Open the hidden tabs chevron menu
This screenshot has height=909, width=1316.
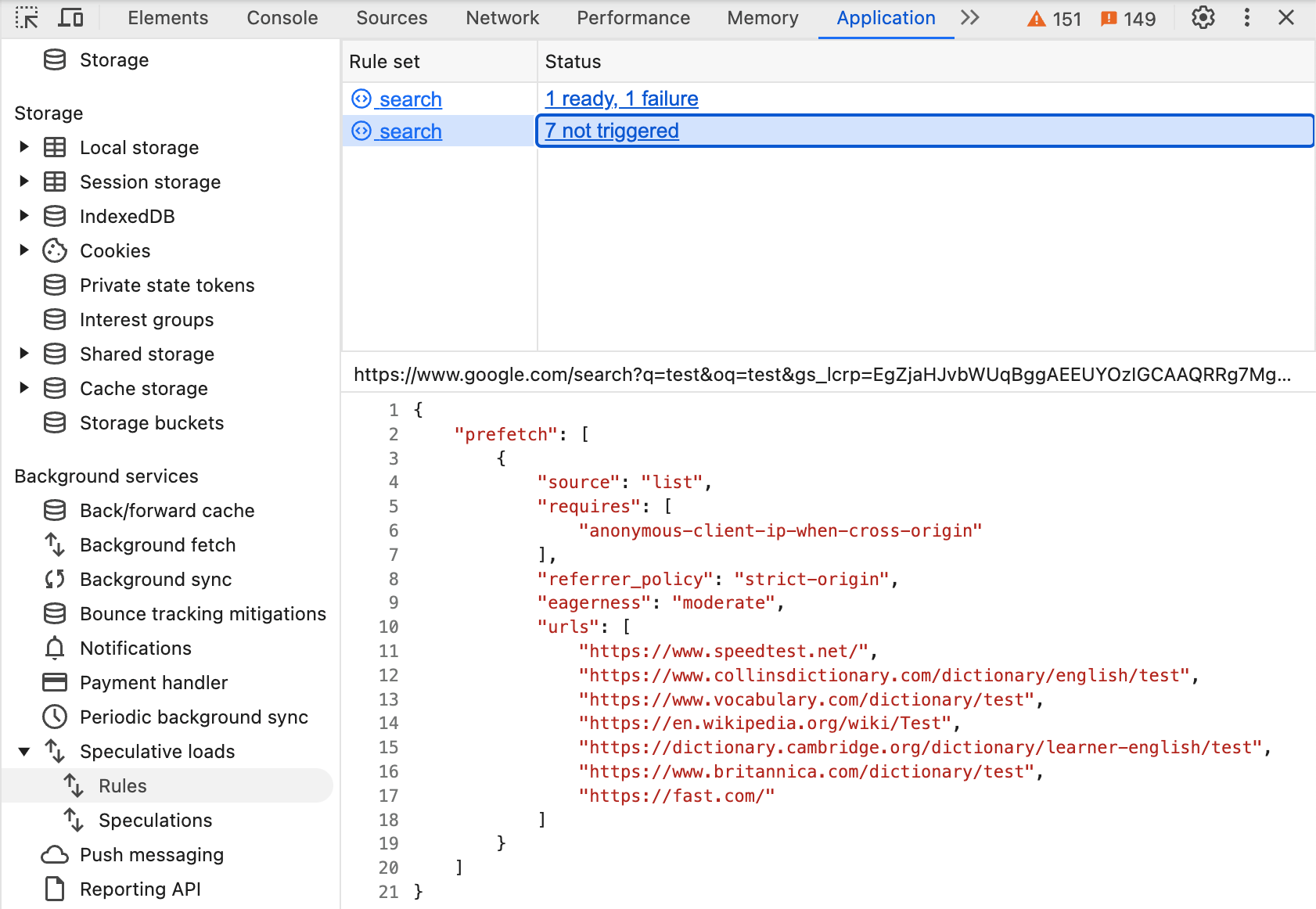point(969,17)
